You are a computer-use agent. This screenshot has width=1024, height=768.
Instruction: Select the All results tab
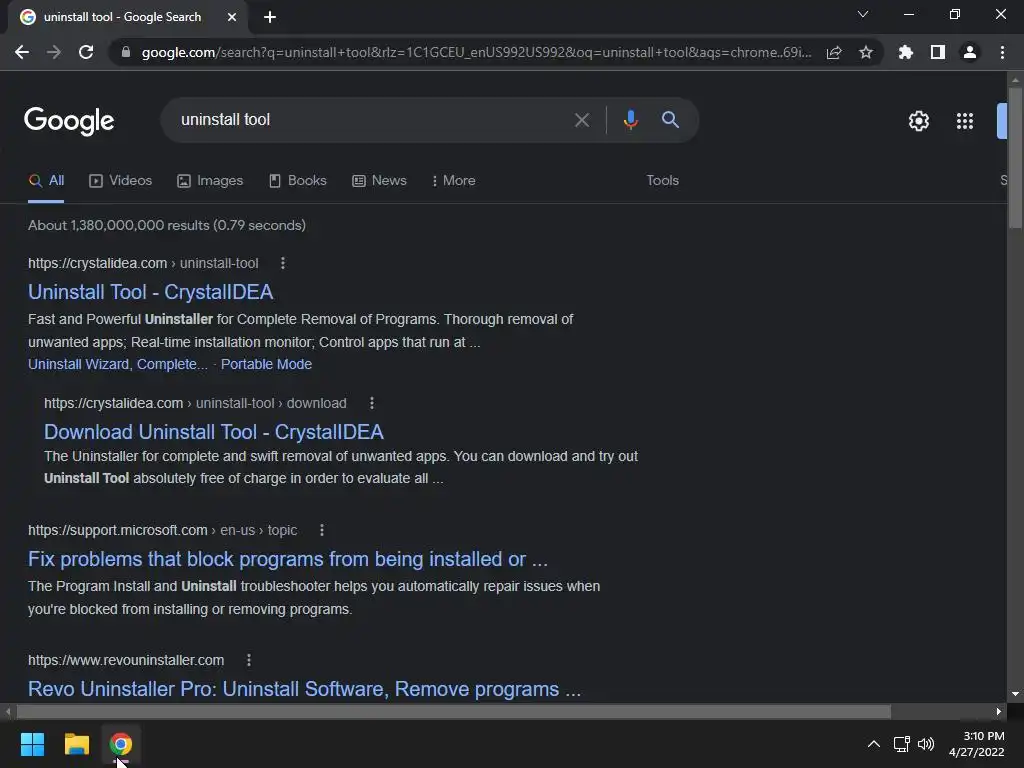(46, 181)
